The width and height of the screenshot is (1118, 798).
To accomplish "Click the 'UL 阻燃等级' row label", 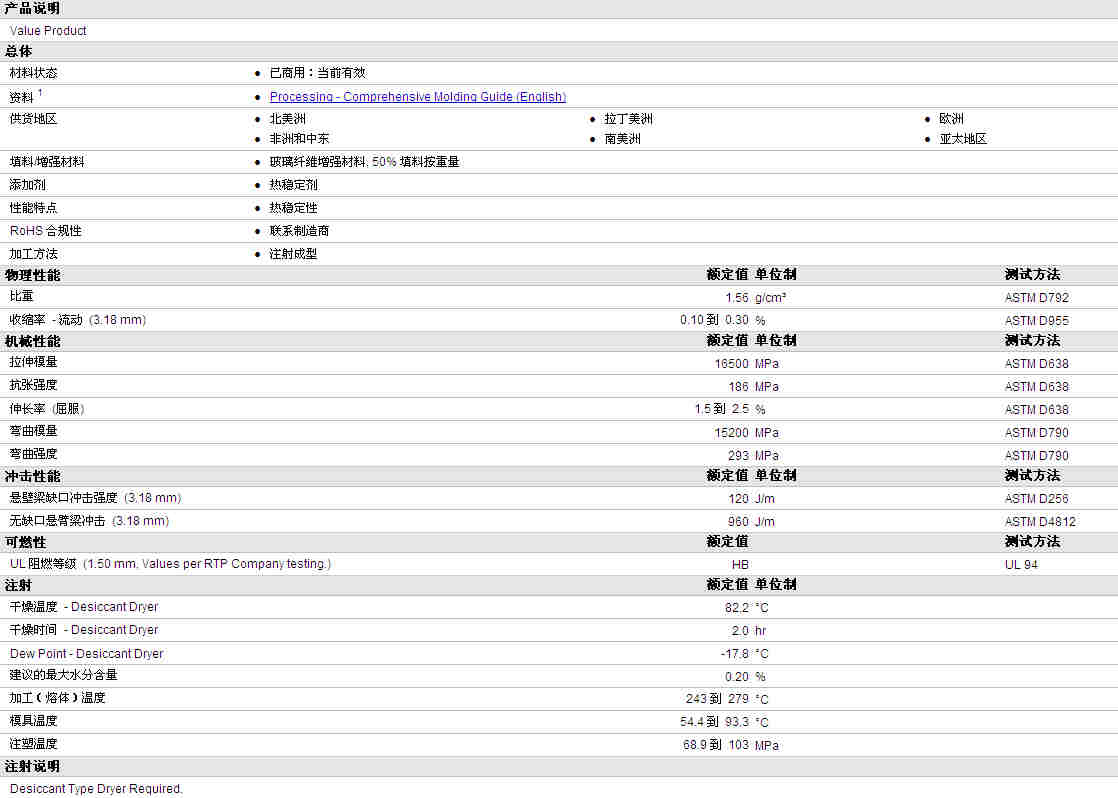I will click(43, 564).
